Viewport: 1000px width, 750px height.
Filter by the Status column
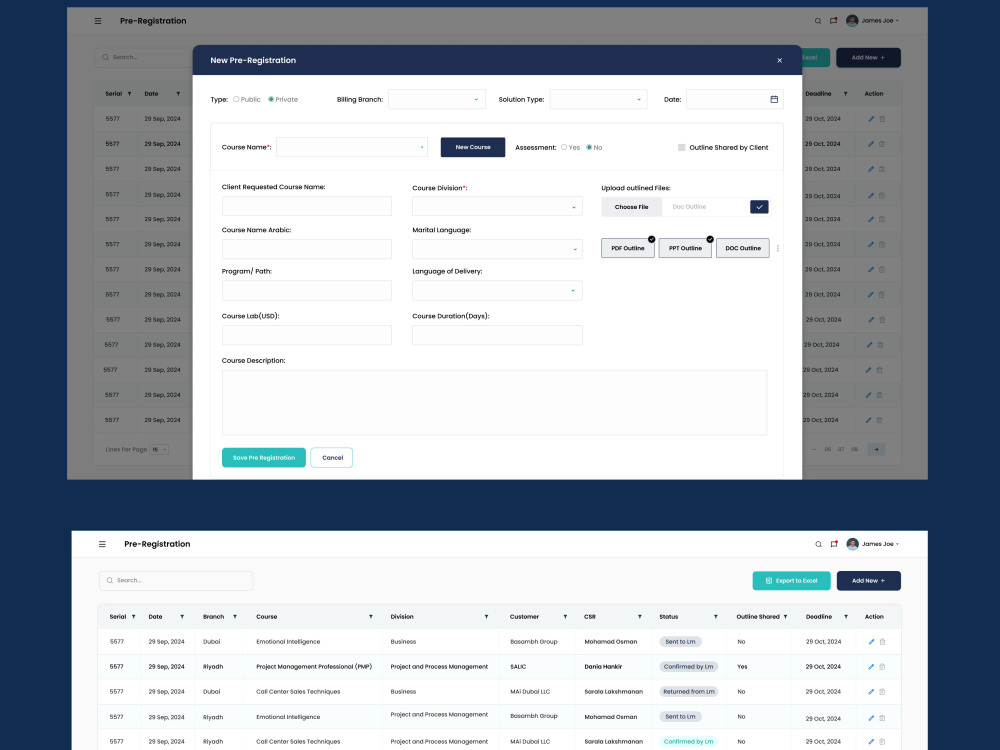[716, 617]
